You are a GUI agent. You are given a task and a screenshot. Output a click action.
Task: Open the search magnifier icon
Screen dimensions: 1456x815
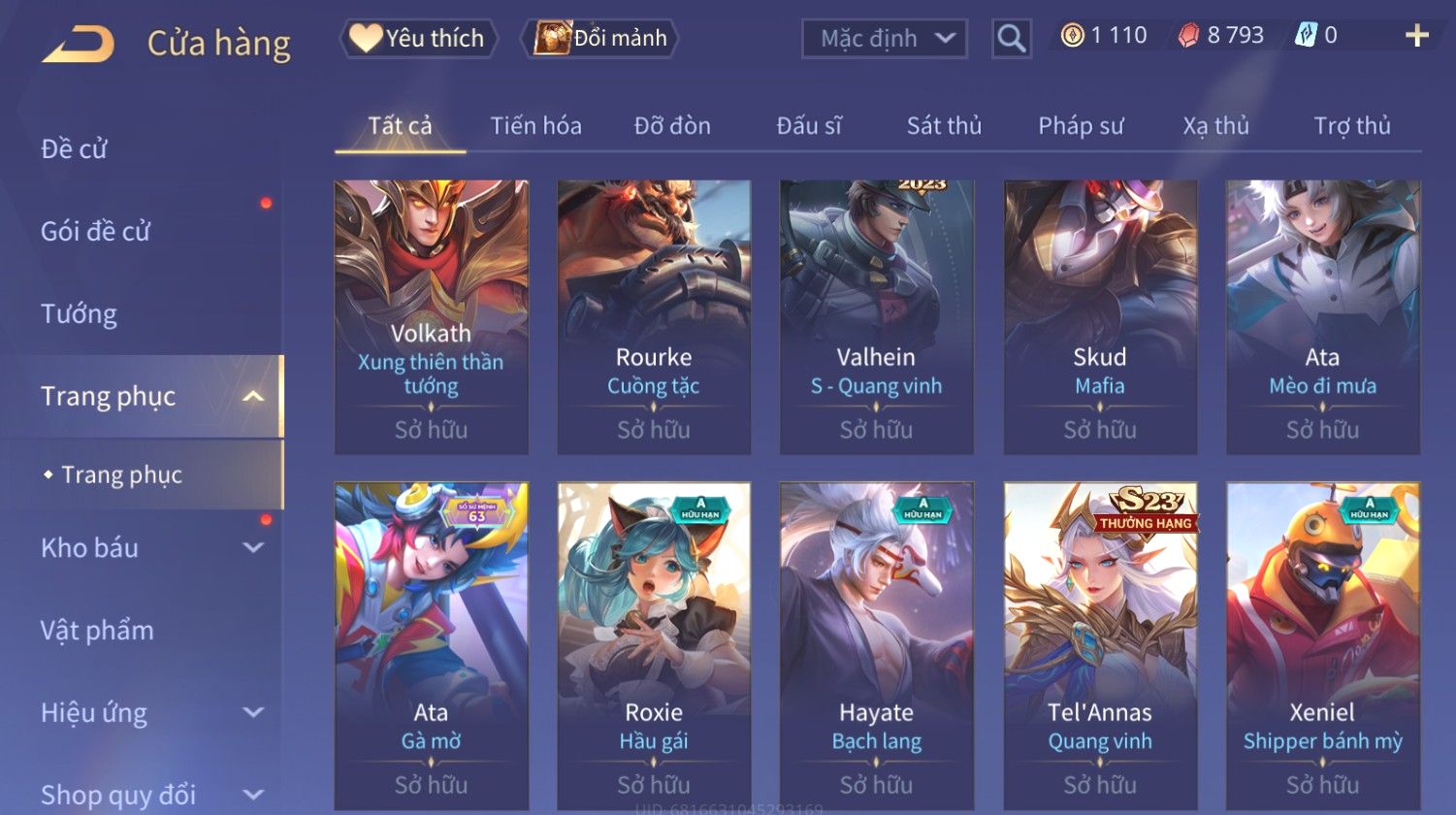[1011, 39]
